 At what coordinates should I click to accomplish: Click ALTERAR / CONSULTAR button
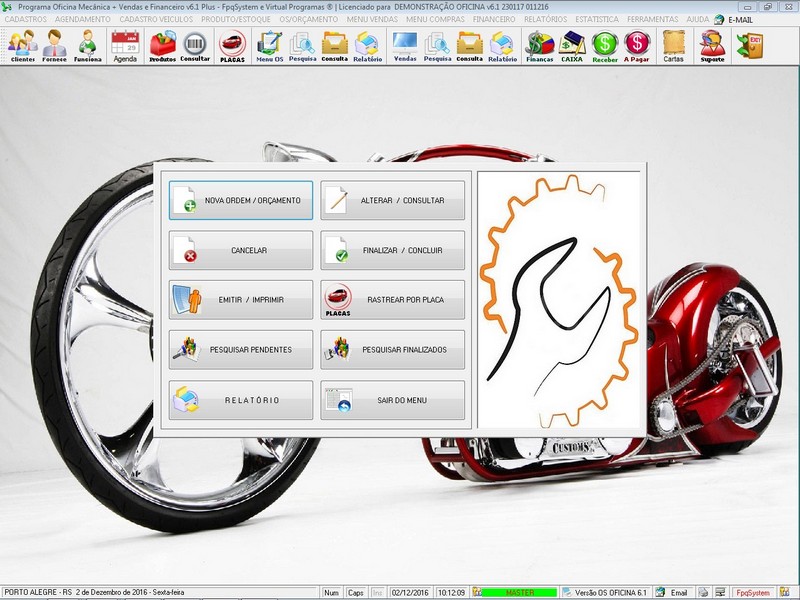point(392,201)
